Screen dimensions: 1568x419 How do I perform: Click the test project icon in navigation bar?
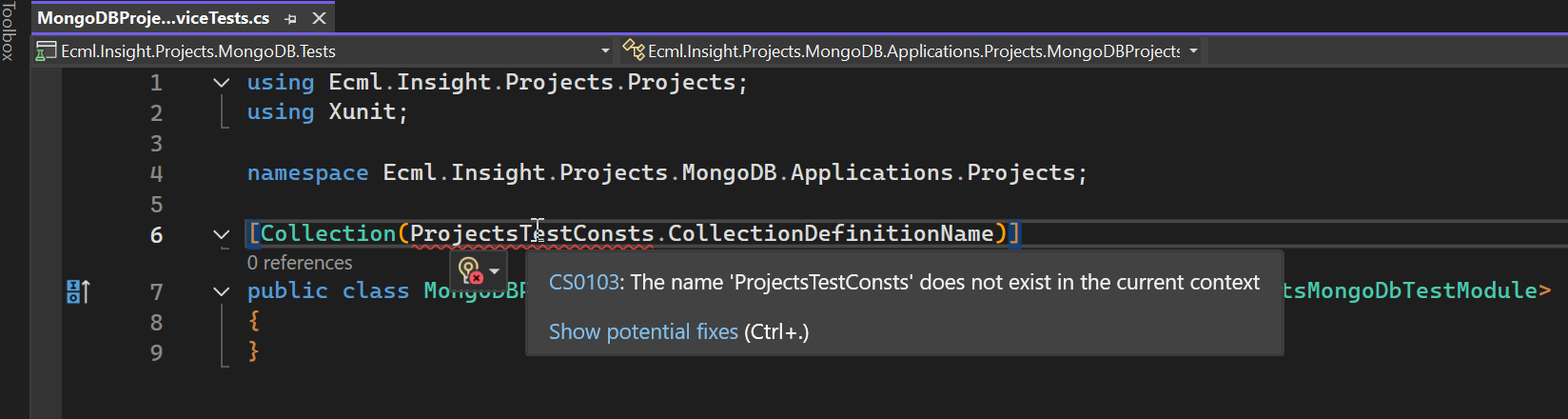tap(46, 51)
